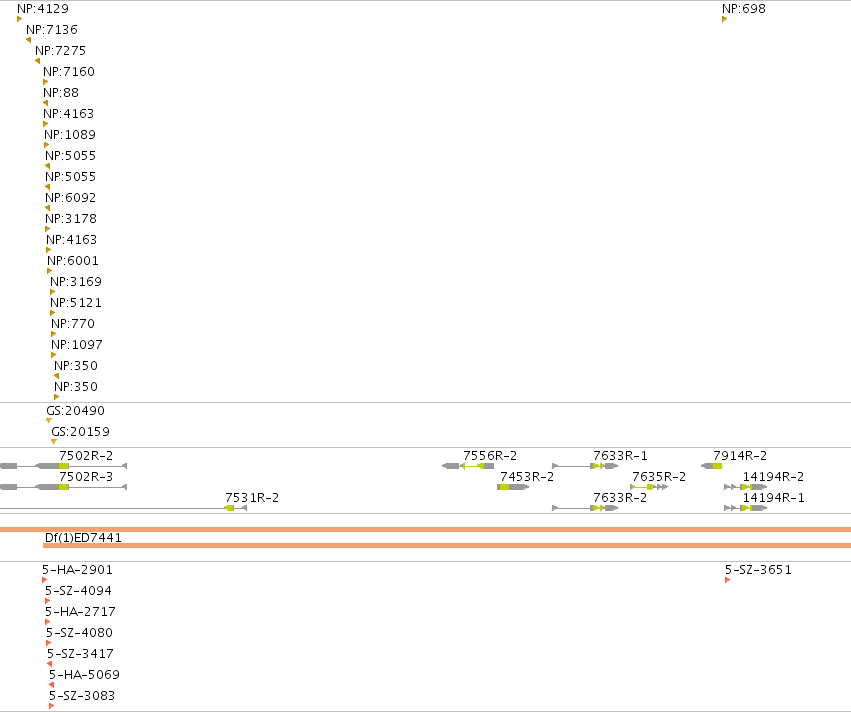Image resolution: width=851 pixels, height=712 pixels.
Task: Select the 5-HA-5069 insertion label
Action: click(x=84, y=675)
